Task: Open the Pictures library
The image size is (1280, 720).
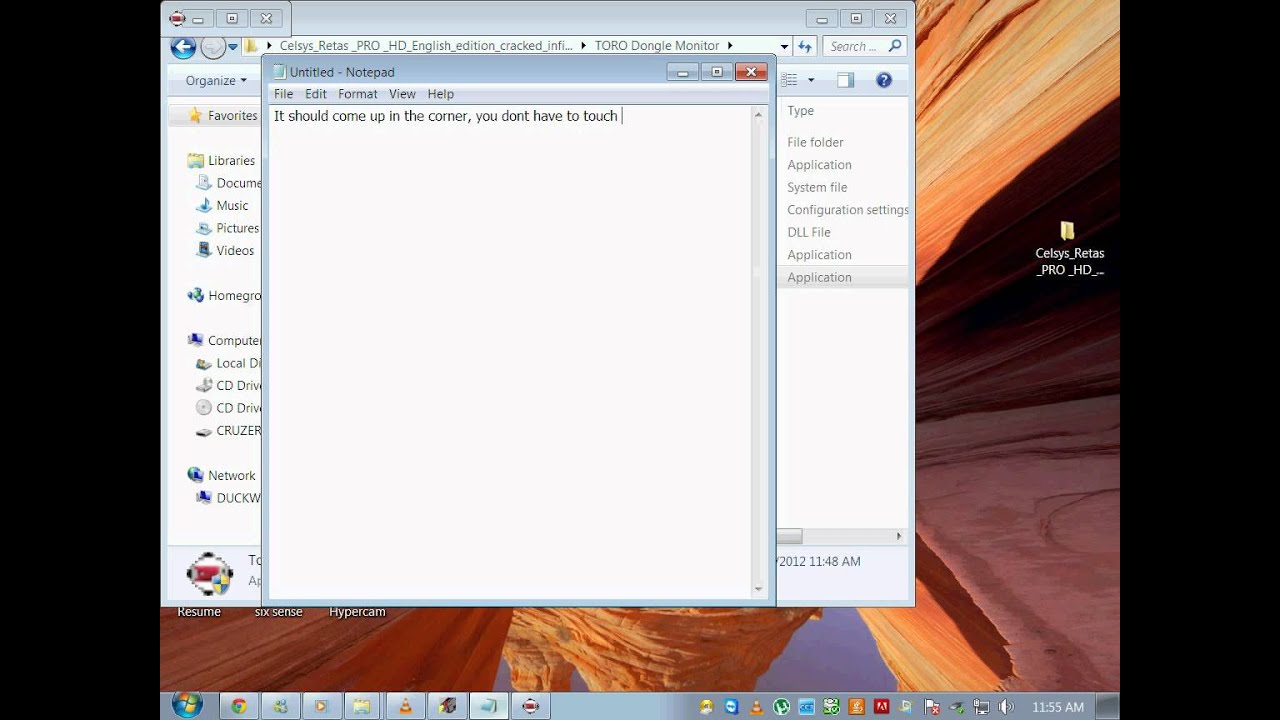Action: pyautogui.click(x=228, y=228)
